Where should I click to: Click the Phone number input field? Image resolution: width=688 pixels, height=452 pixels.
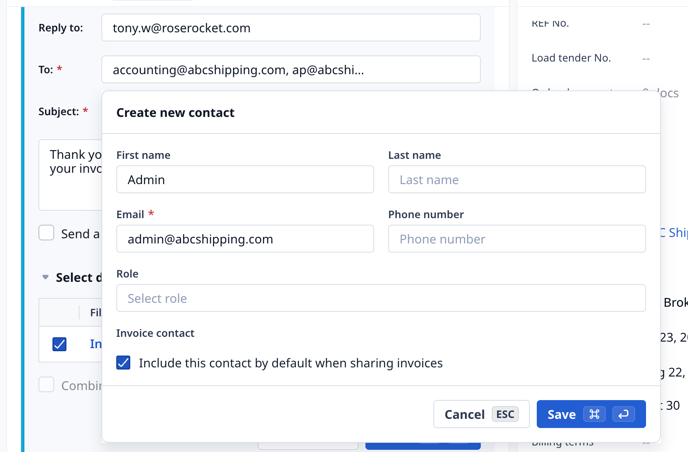pyautogui.click(x=516, y=239)
